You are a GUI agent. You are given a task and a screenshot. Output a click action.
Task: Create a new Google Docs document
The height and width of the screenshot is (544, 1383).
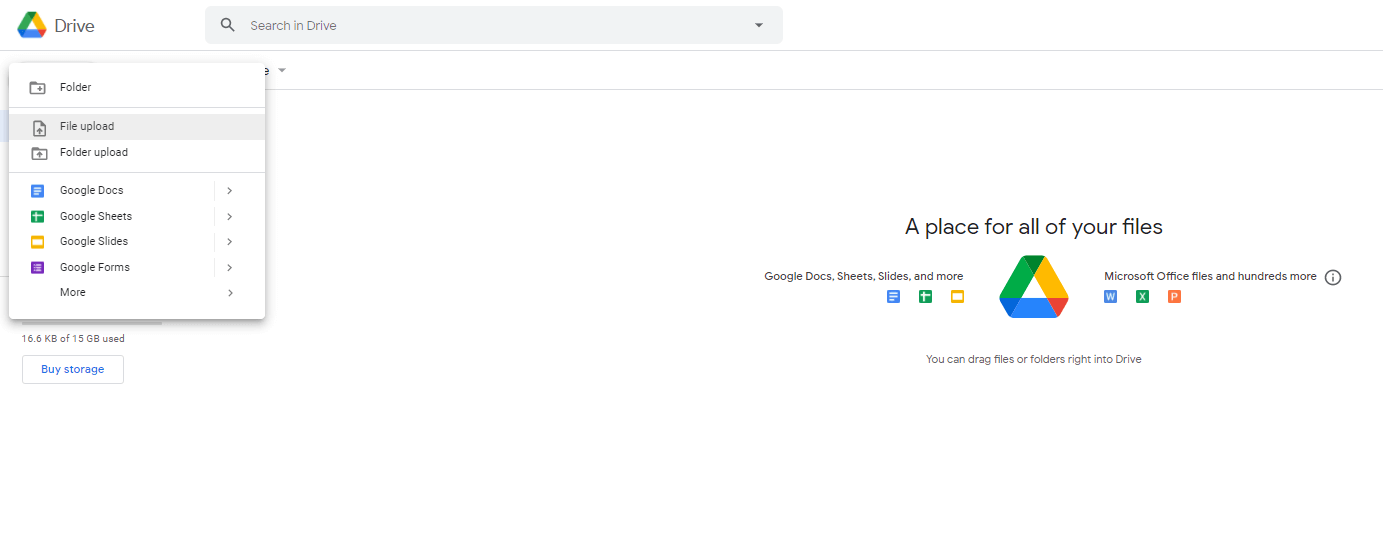point(112,190)
